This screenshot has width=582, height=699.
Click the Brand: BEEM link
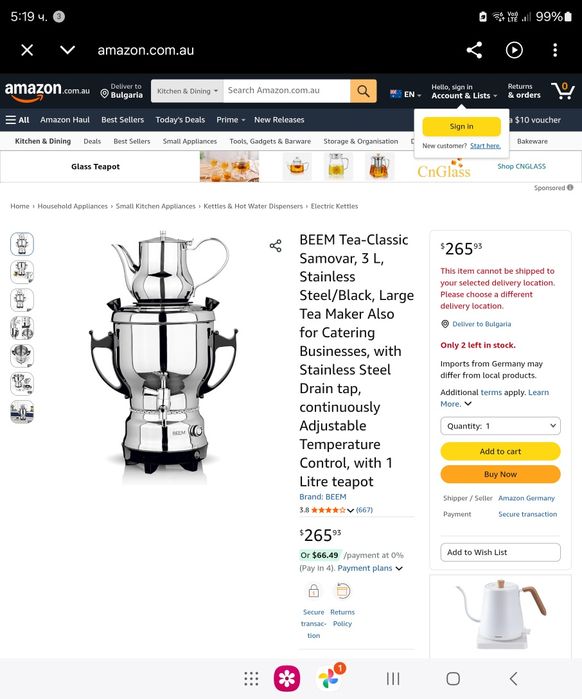point(323,497)
